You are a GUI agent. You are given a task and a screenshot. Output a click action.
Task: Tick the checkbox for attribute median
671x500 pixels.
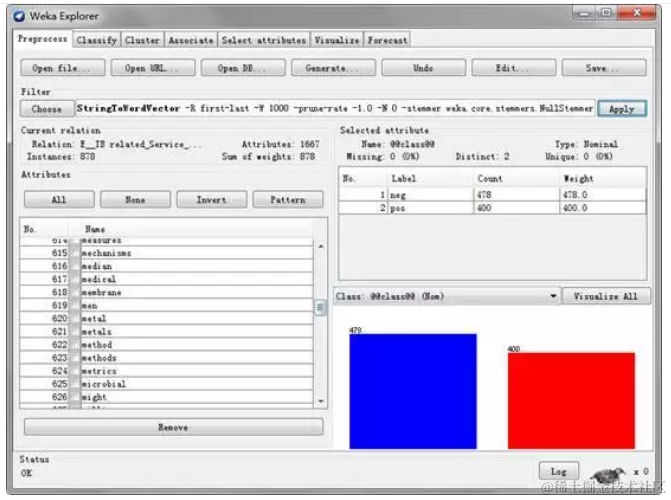(x=75, y=266)
